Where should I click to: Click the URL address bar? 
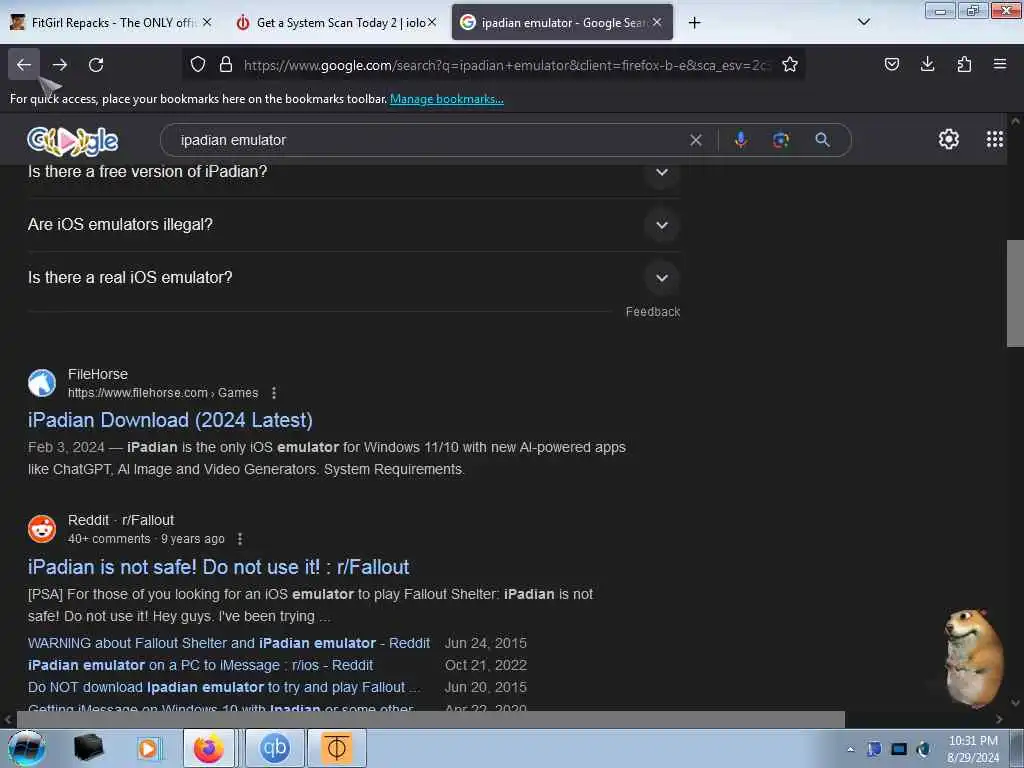[506, 65]
